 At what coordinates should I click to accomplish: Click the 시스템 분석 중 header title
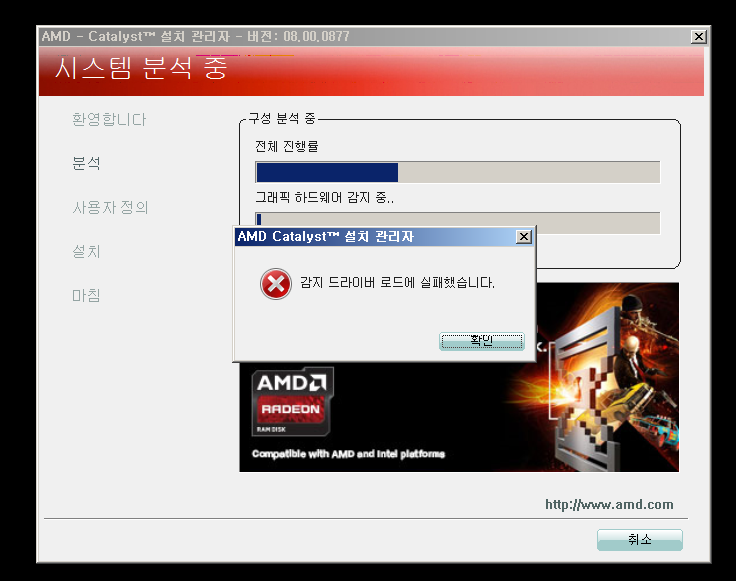(141, 68)
